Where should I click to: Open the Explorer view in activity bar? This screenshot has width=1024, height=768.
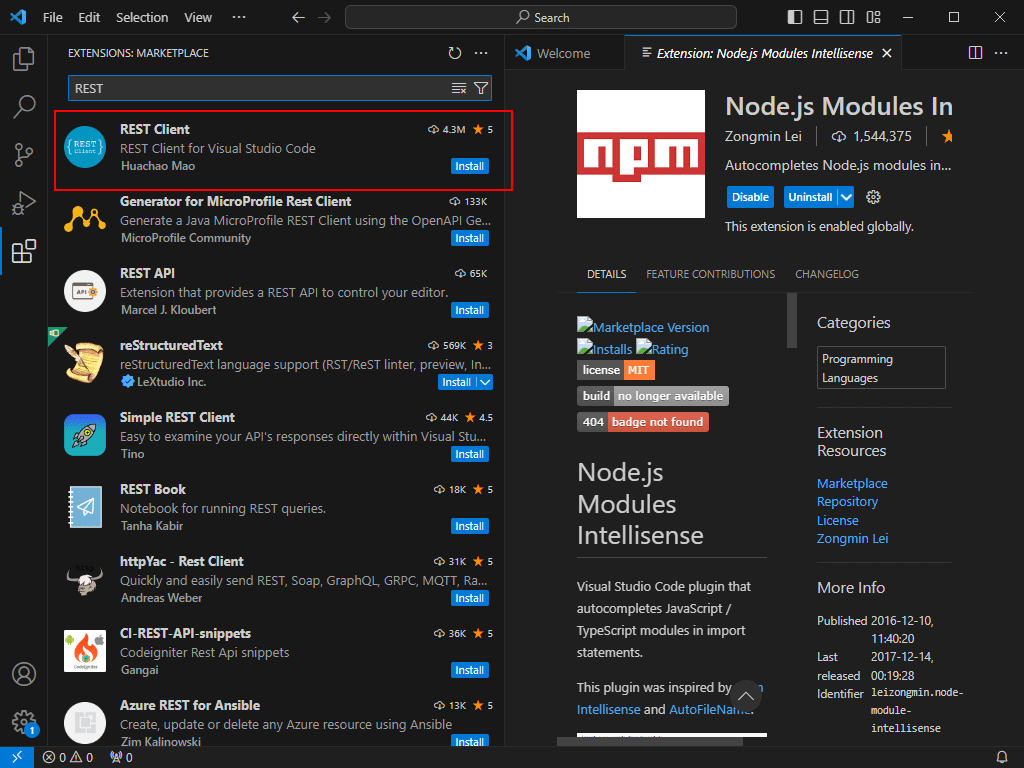(x=24, y=59)
